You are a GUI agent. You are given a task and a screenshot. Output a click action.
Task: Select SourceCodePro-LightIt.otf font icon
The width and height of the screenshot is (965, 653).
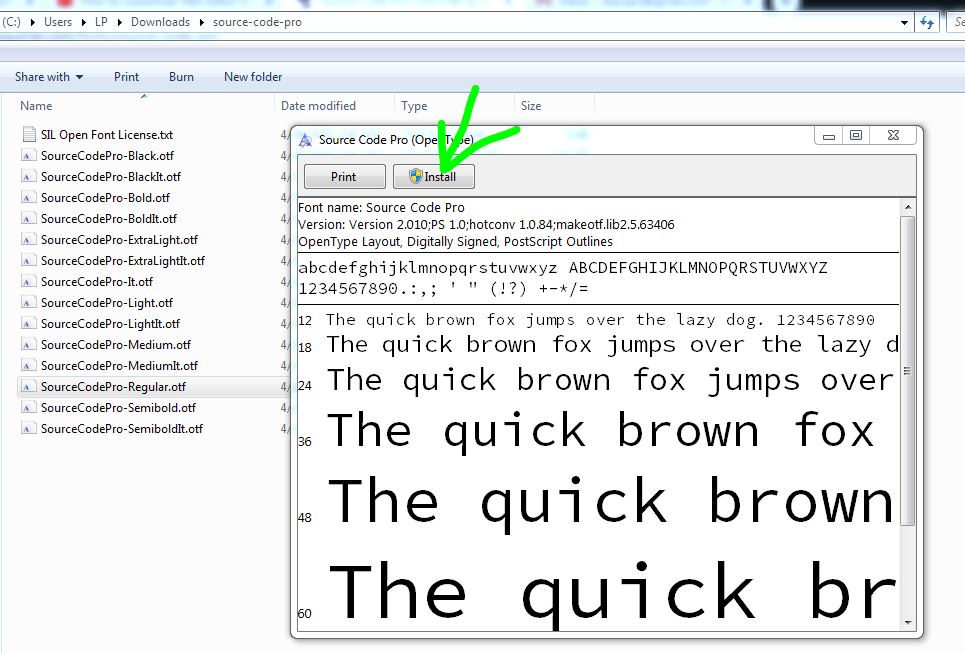tap(27, 323)
